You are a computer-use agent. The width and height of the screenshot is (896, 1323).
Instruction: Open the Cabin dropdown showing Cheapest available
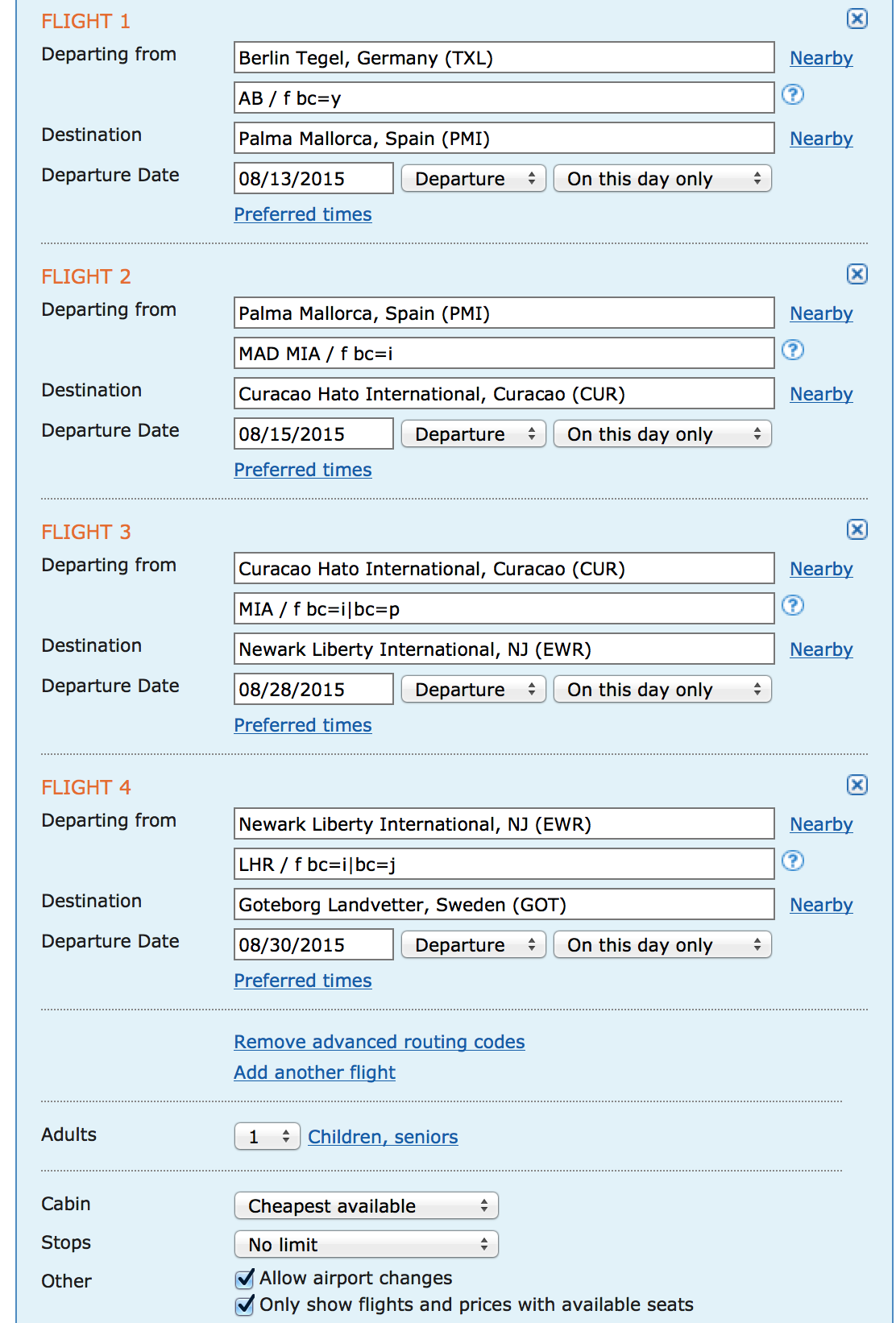tap(367, 1206)
